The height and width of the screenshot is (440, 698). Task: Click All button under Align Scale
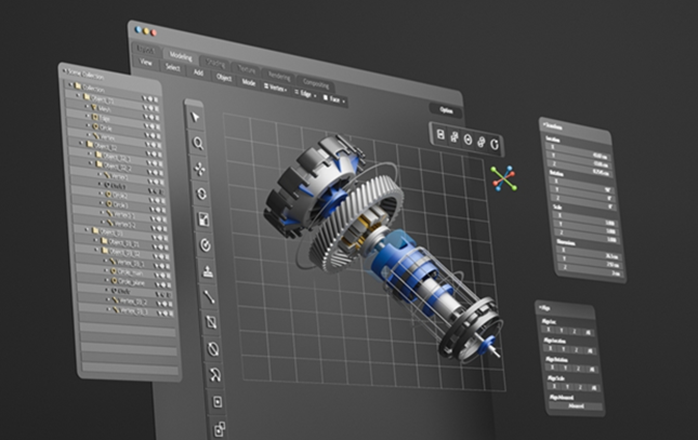[x=594, y=388]
